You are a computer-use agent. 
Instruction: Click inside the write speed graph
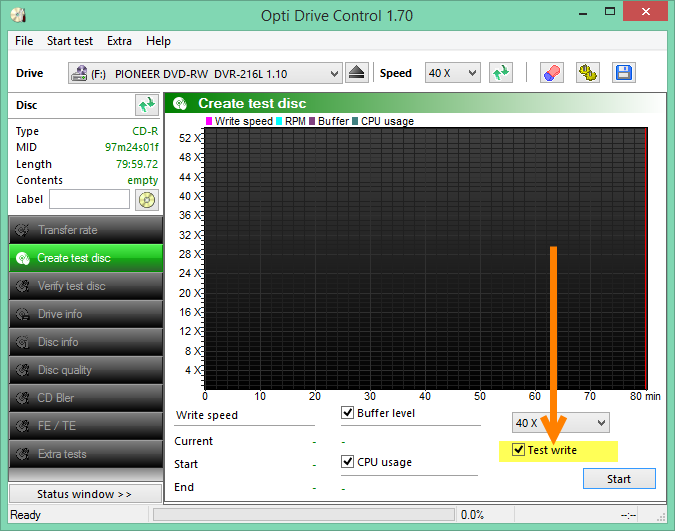[x=425, y=258]
